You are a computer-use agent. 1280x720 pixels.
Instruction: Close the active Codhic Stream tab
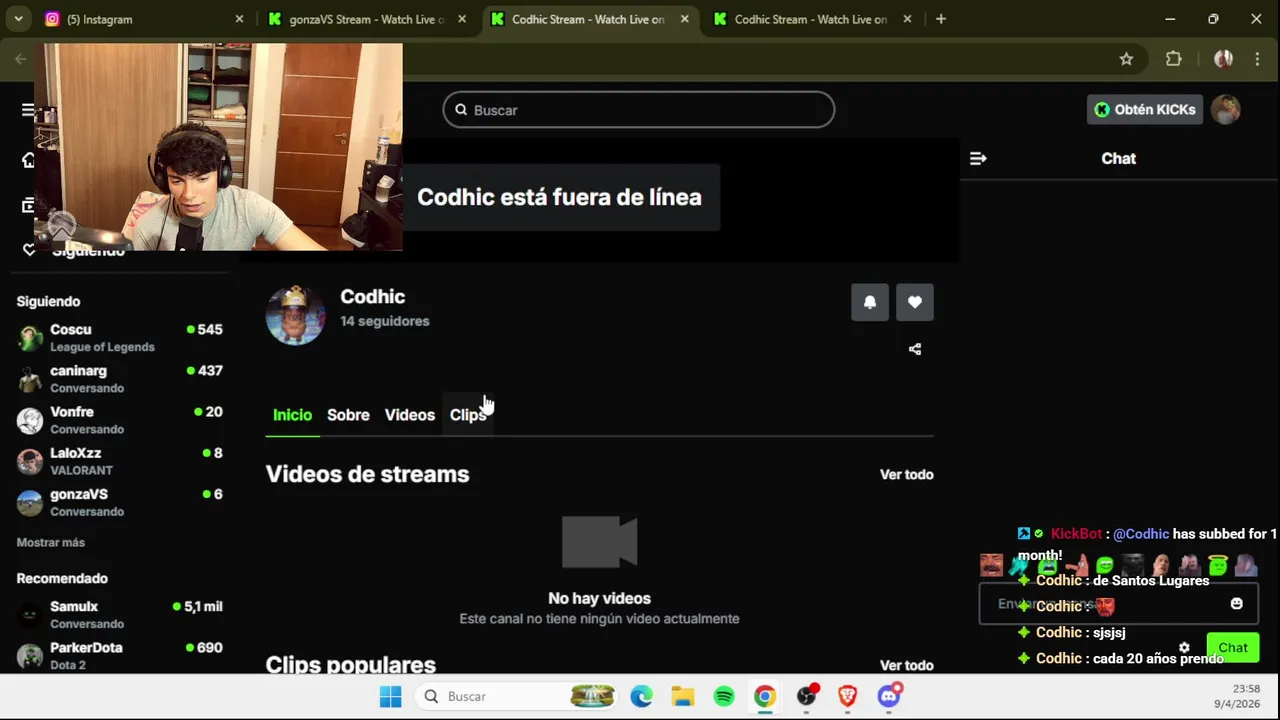click(x=684, y=19)
